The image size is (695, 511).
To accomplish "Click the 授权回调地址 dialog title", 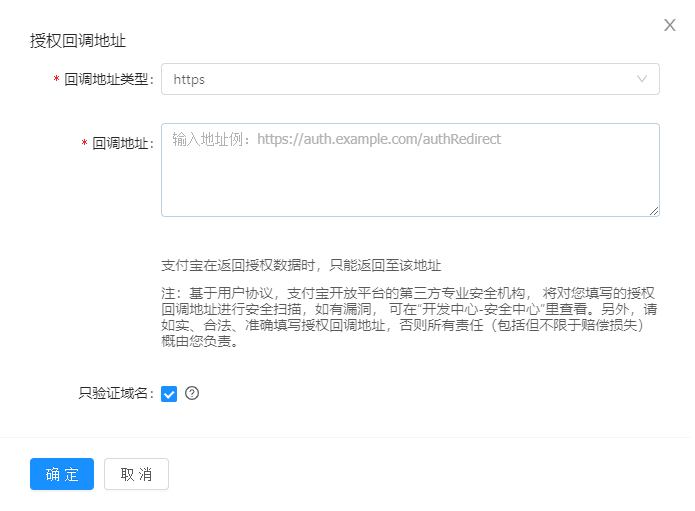I will pyautogui.click(x=78, y=41).
